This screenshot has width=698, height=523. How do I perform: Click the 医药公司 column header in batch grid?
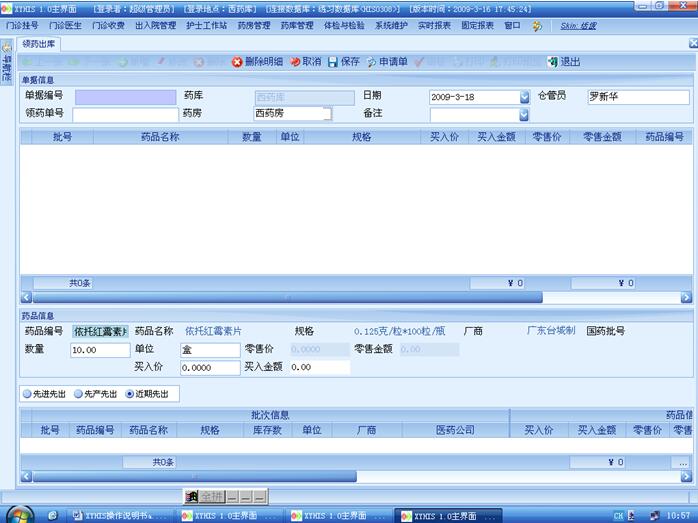(x=455, y=430)
